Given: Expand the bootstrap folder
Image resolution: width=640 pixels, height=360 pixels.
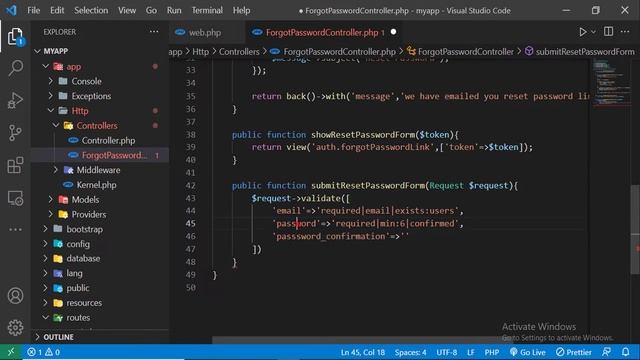Looking at the screenshot, I should [46, 229].
